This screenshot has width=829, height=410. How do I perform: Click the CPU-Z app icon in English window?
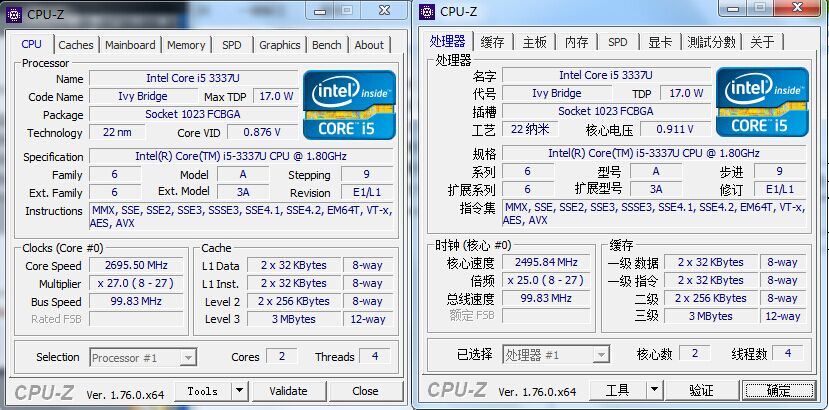click(14, 15)
